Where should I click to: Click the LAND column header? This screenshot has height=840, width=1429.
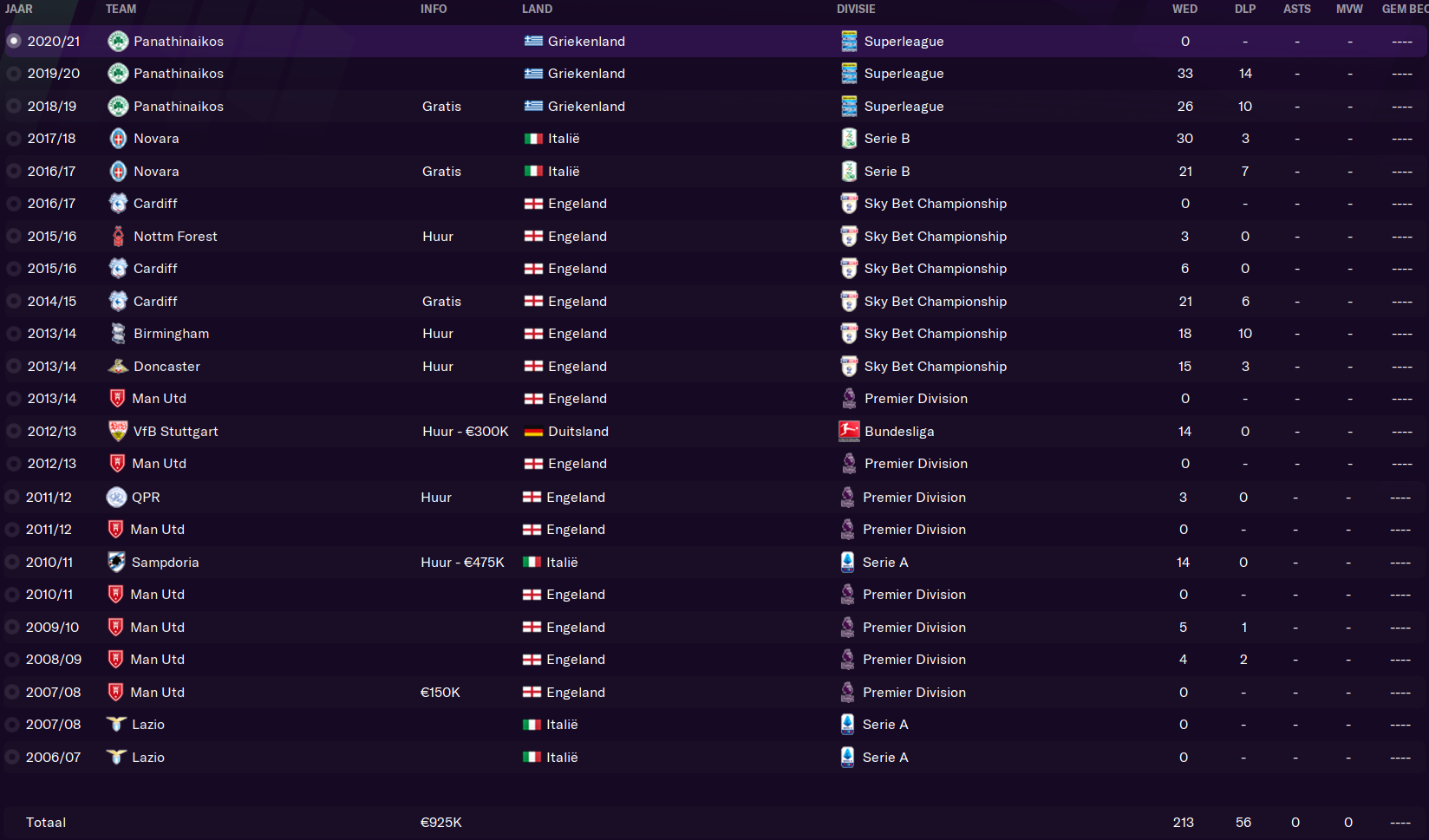537,9
